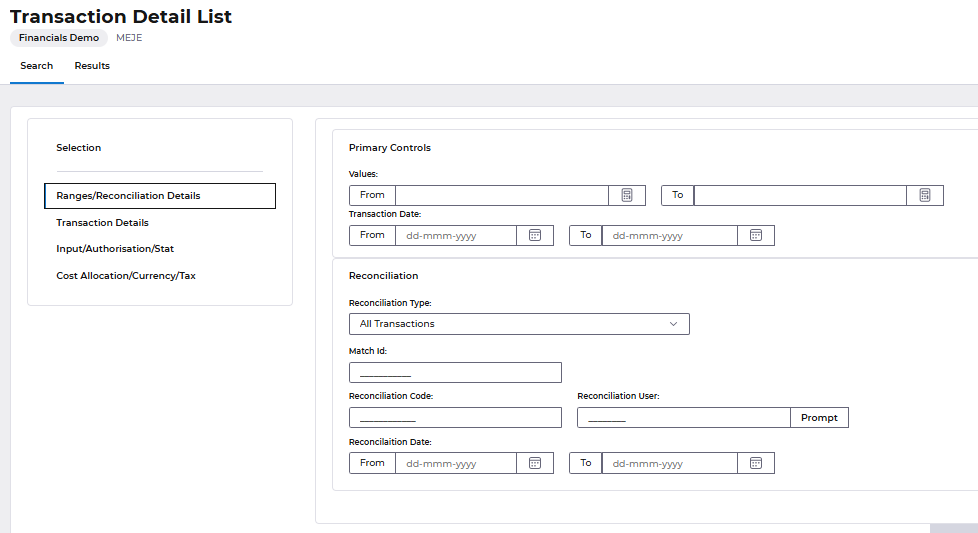Click the Prompt button for Reconciliation User

(x=819, y=417)
